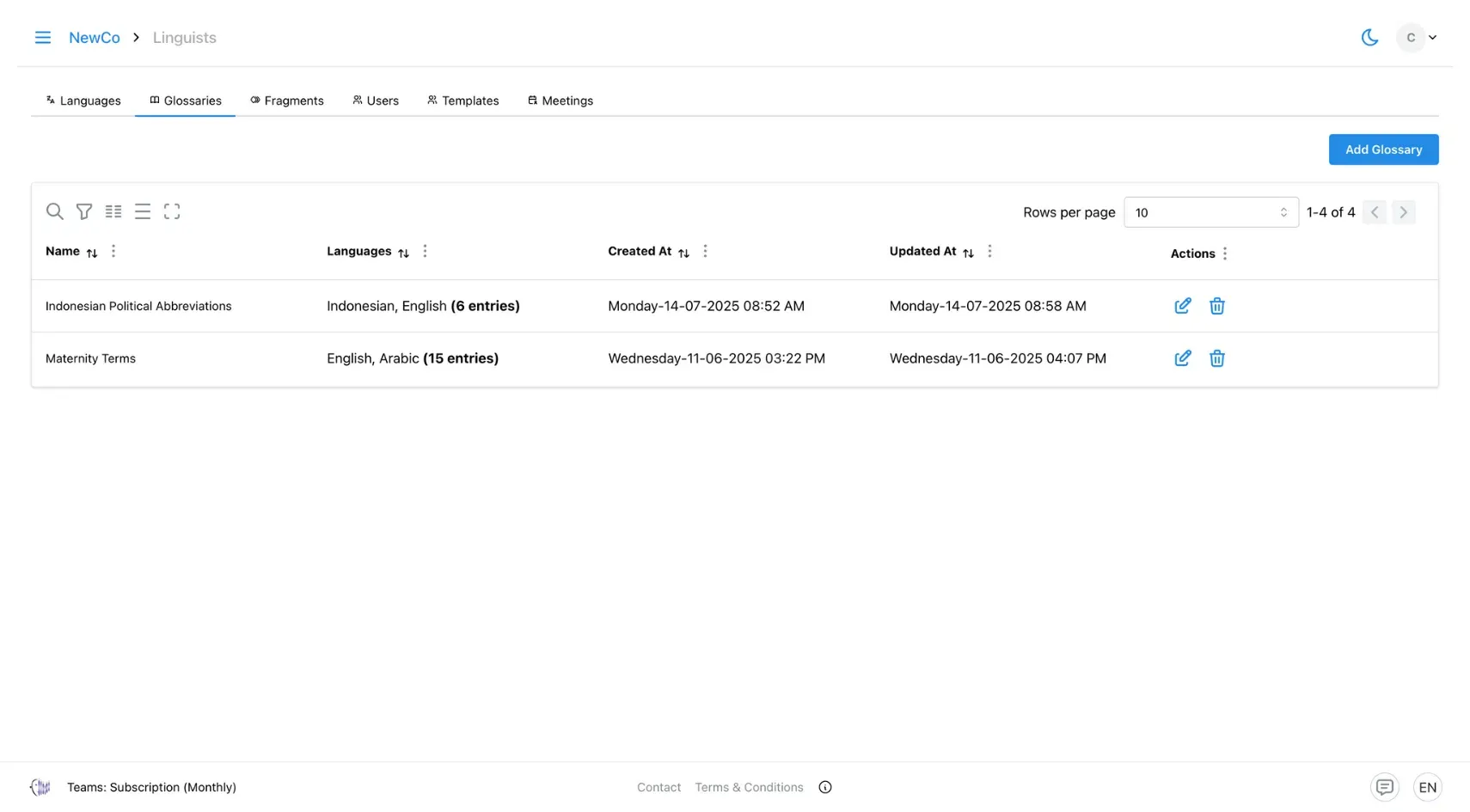1470x812 pixels.
Task: Open the Templates tab
Action: click(x=463, y=101)
